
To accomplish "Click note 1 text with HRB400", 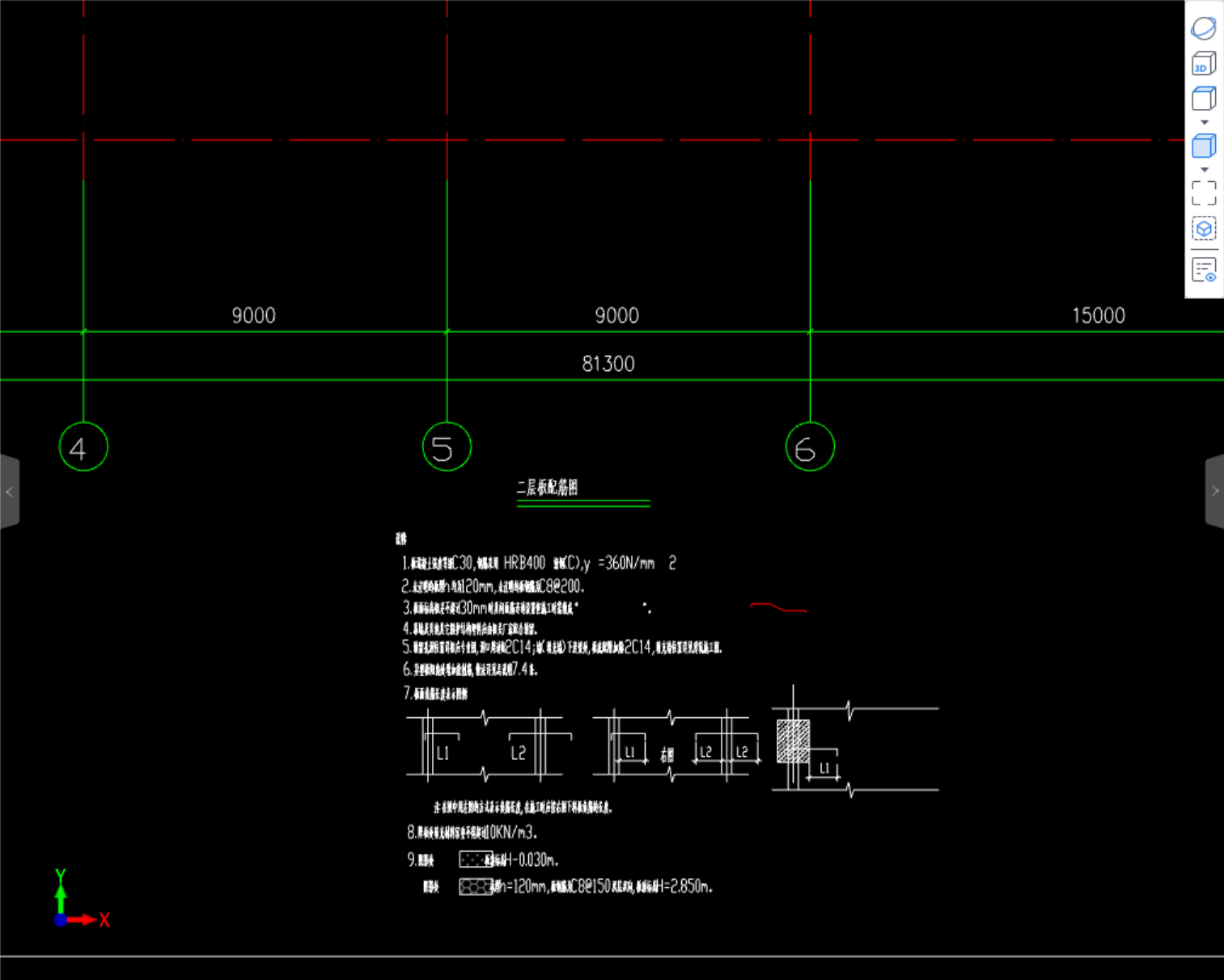I will 539,563.
